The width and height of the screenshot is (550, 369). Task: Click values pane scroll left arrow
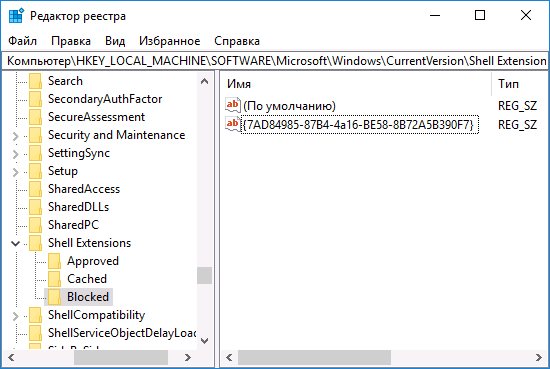tap(229, 358)
